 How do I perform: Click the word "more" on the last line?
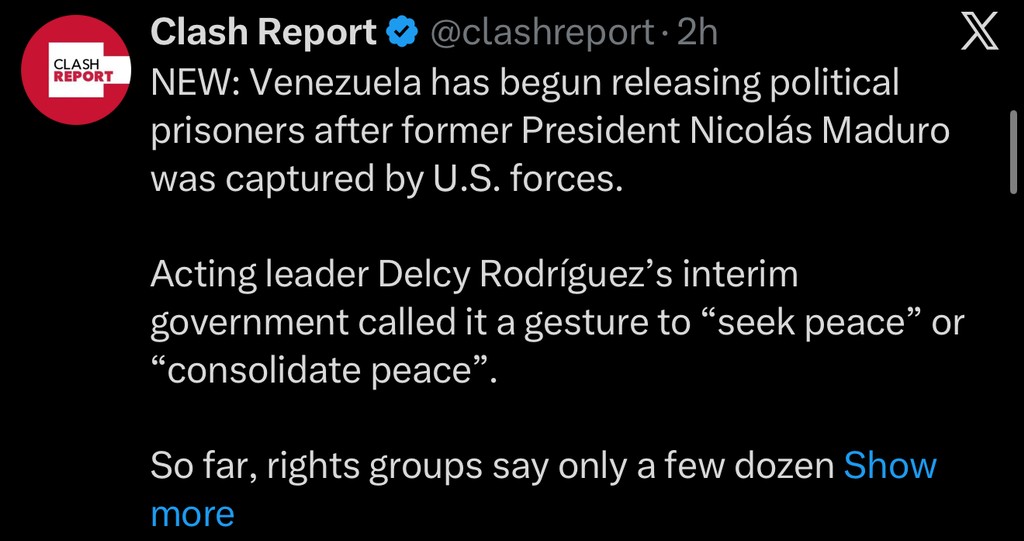point(192,514)
